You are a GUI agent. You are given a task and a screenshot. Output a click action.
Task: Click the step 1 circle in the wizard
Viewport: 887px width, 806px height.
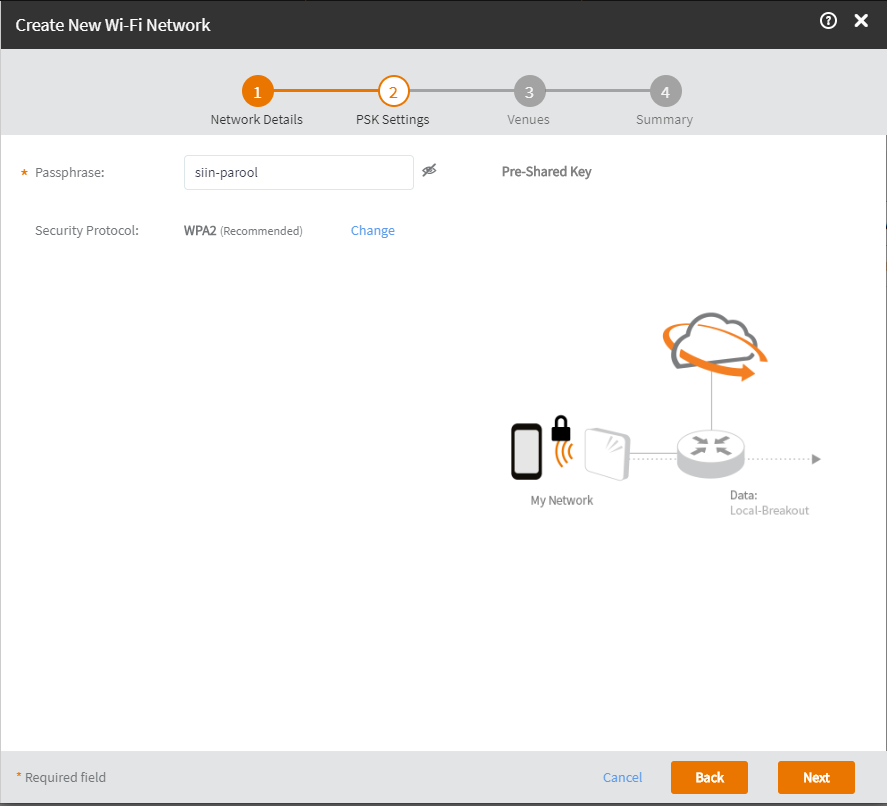click(x=257, y=92)
